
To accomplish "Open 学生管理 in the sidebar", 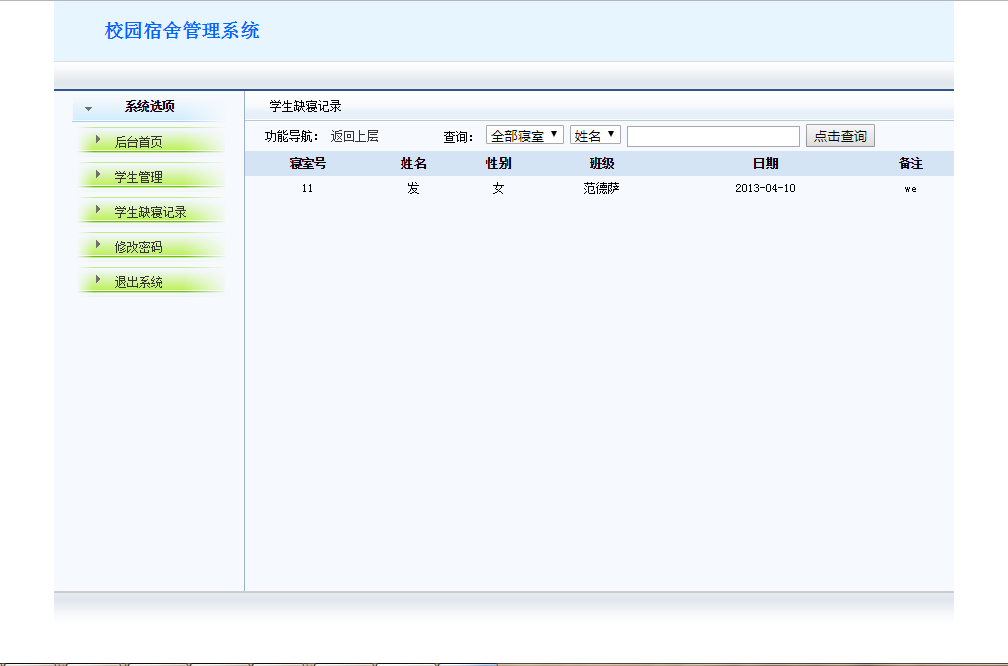I will coord(138,177).
